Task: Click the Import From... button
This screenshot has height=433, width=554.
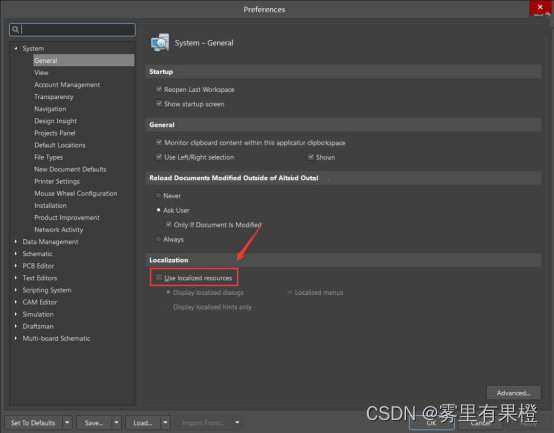Action: (x=203, y=423)
